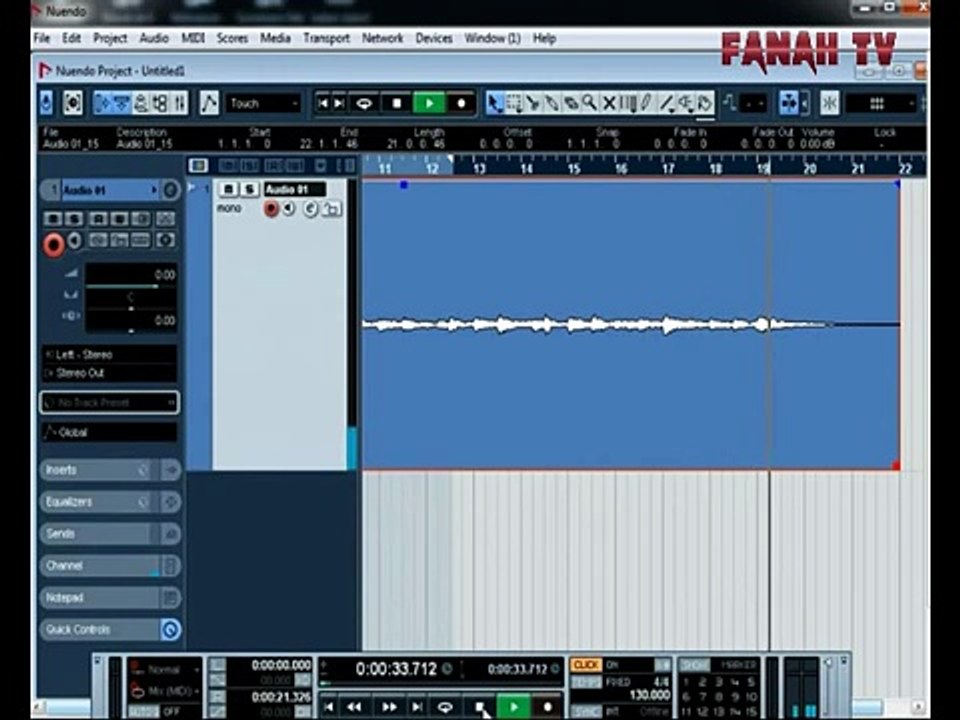Open the Edit menu

(x=71, y=38)
